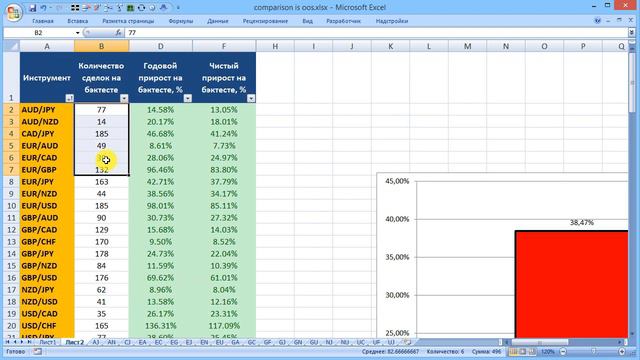Go to first sheet tab navigation arrow
This screenshot has height=360, width=640.
(x=7, y=342)
